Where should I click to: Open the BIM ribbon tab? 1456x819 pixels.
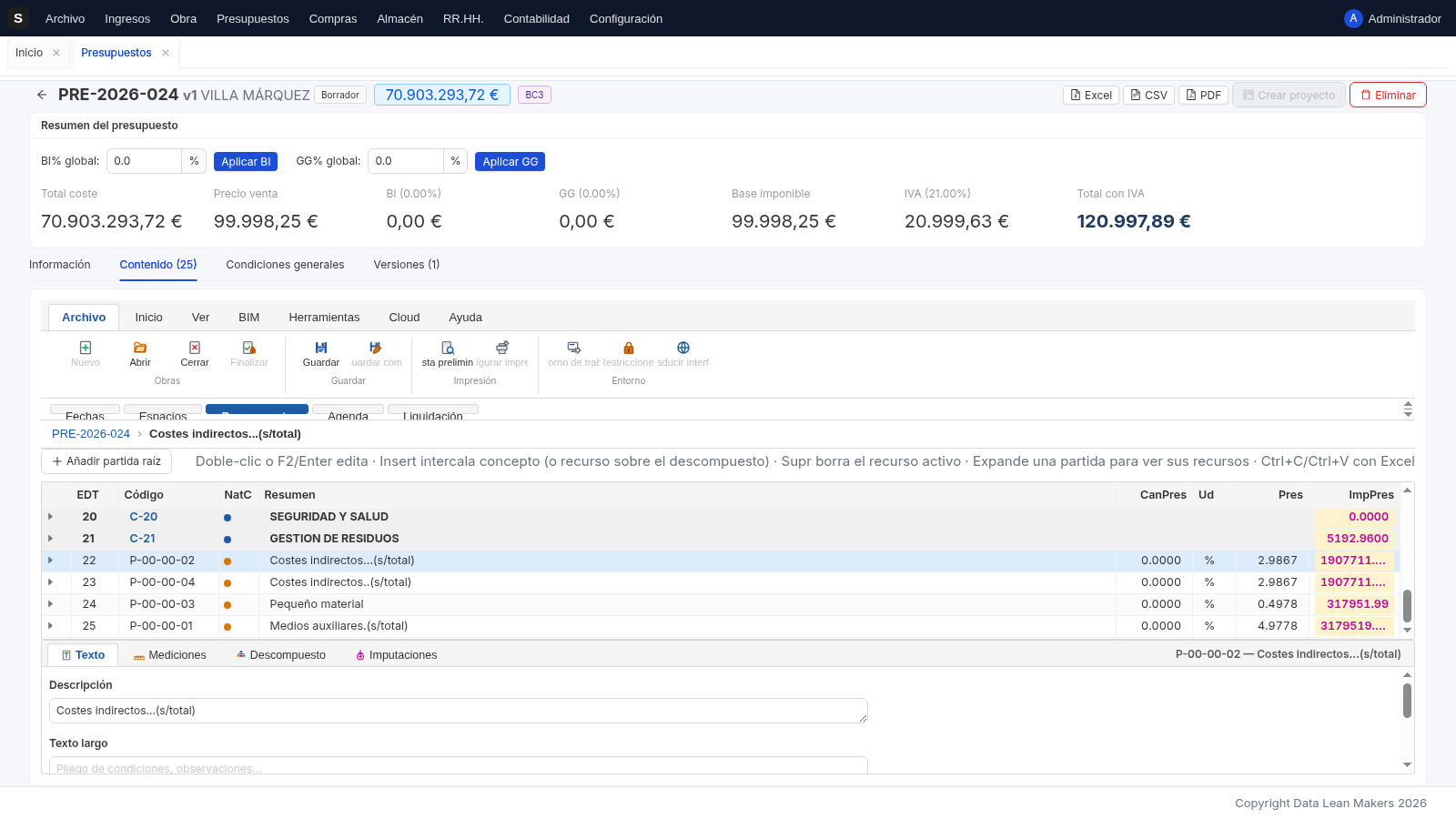click(x=249, y=318)
